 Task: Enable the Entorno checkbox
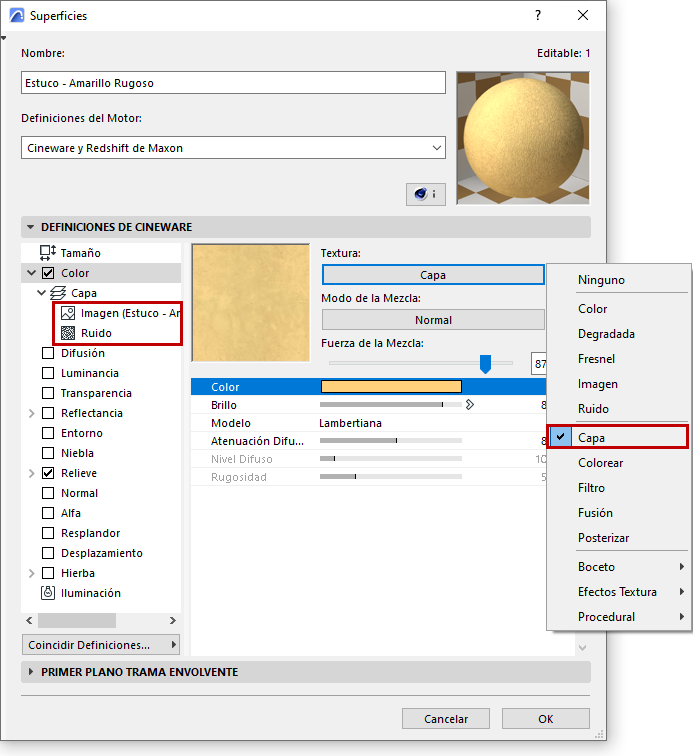tap(48, 433)
